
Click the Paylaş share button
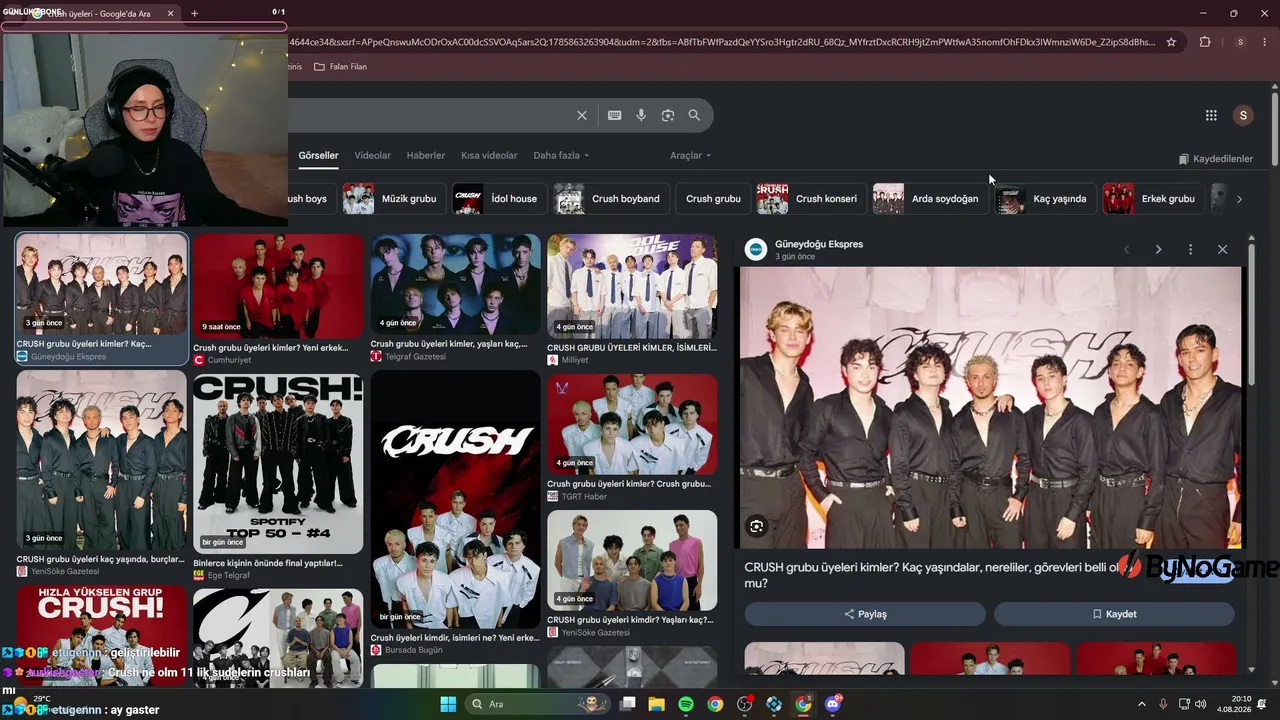[x=865, y=614]
